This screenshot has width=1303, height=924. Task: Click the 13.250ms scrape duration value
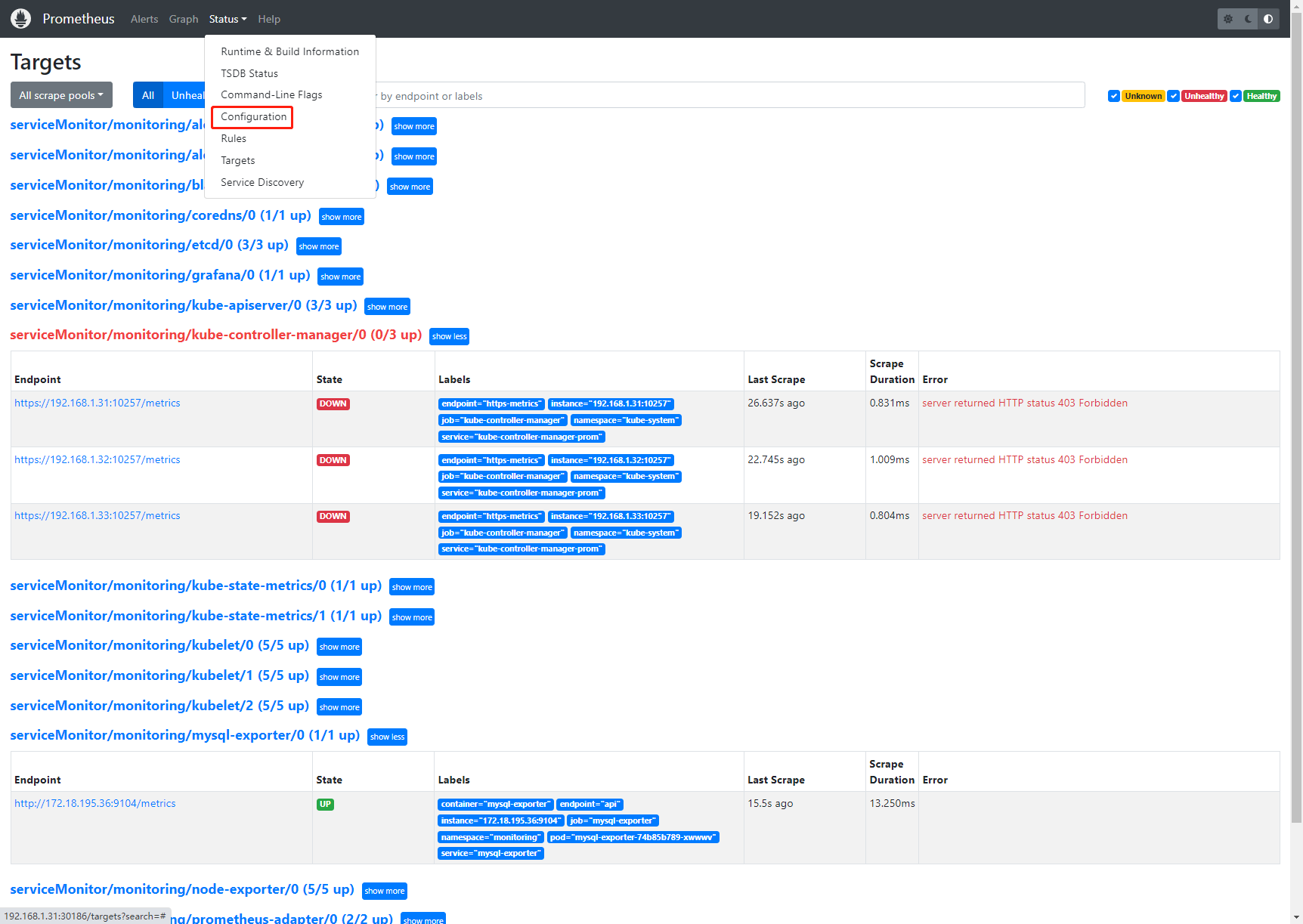pos(892,803)
